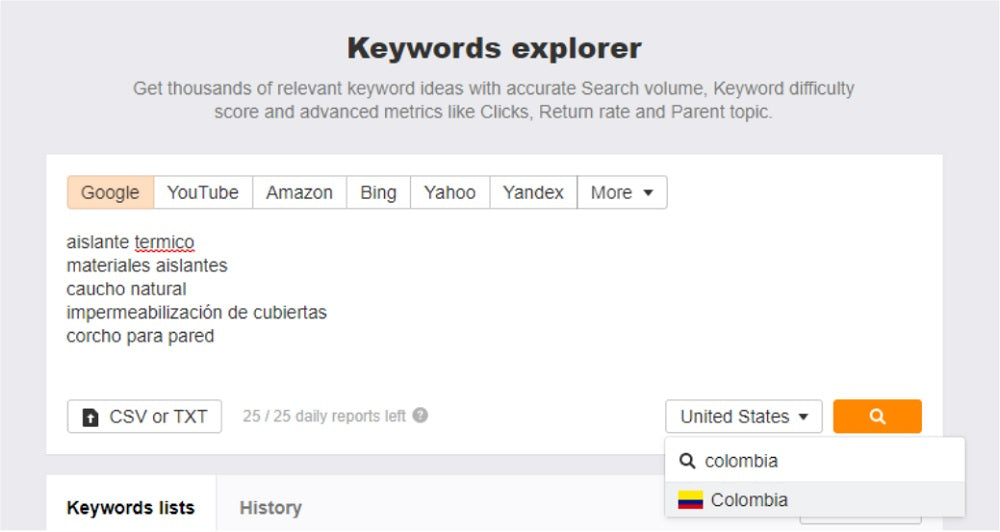The height and width of the screenshot is (532, 1000).
Task: Open the More search engines dropdown
Action: click(622, 193)
